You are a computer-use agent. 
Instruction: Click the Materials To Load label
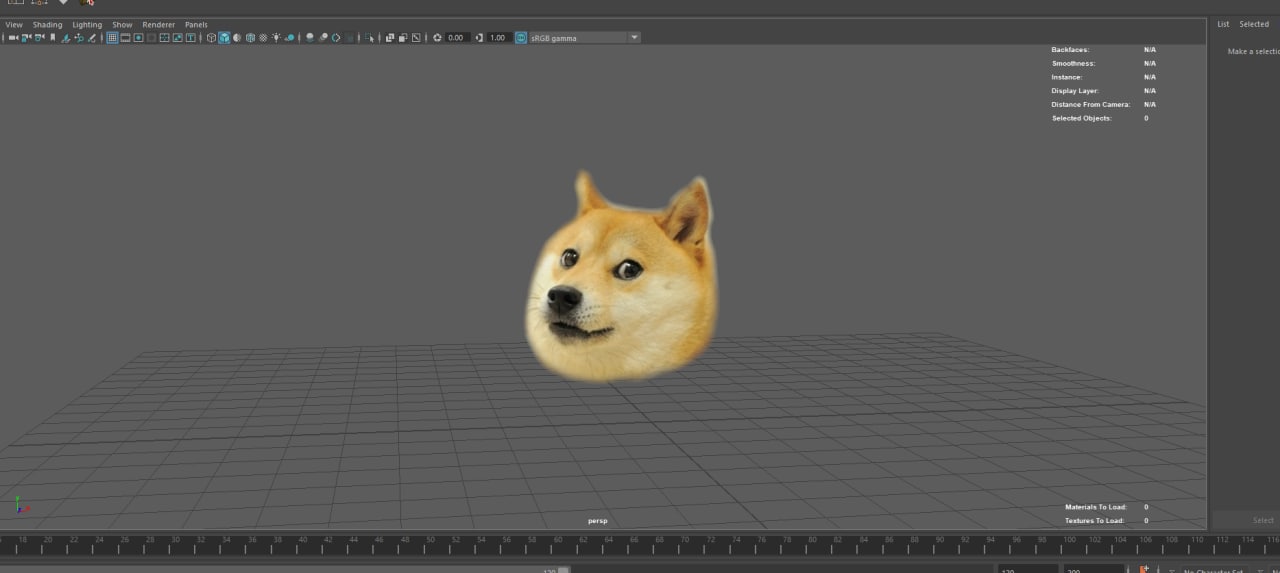1096,507
